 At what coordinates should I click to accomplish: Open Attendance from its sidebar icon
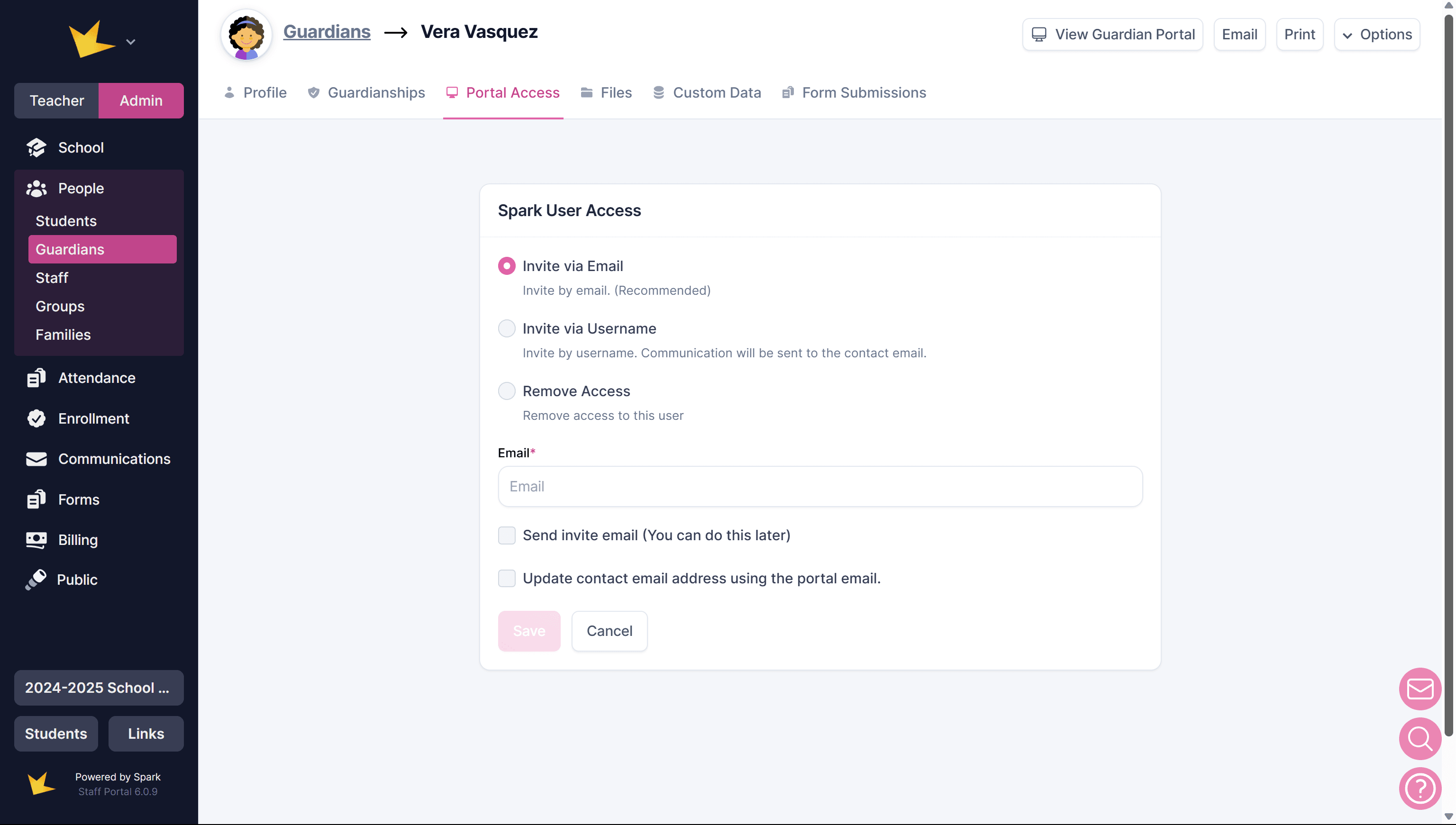(36, 378)
